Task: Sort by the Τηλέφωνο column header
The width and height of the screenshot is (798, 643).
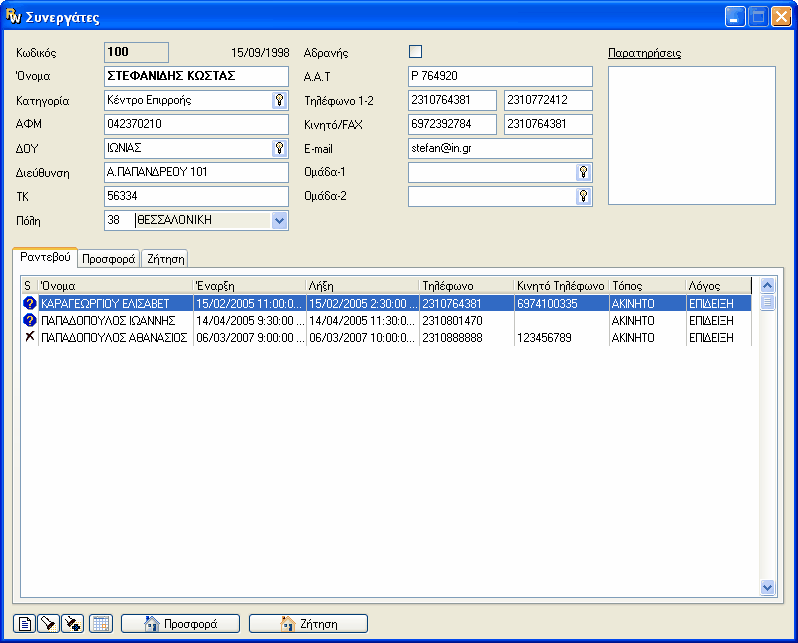Action: tap(467, 286)
